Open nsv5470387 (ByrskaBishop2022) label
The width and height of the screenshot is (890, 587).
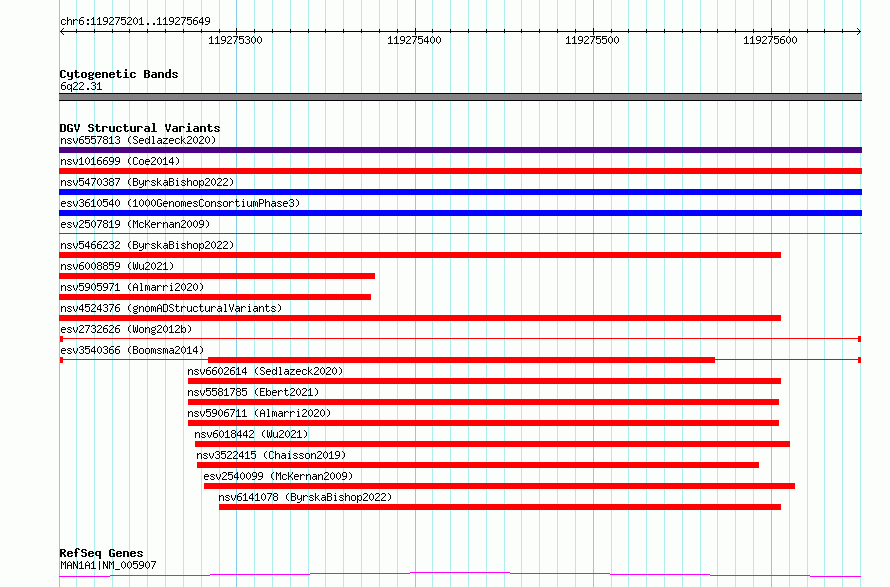click(x=147, y=182)
